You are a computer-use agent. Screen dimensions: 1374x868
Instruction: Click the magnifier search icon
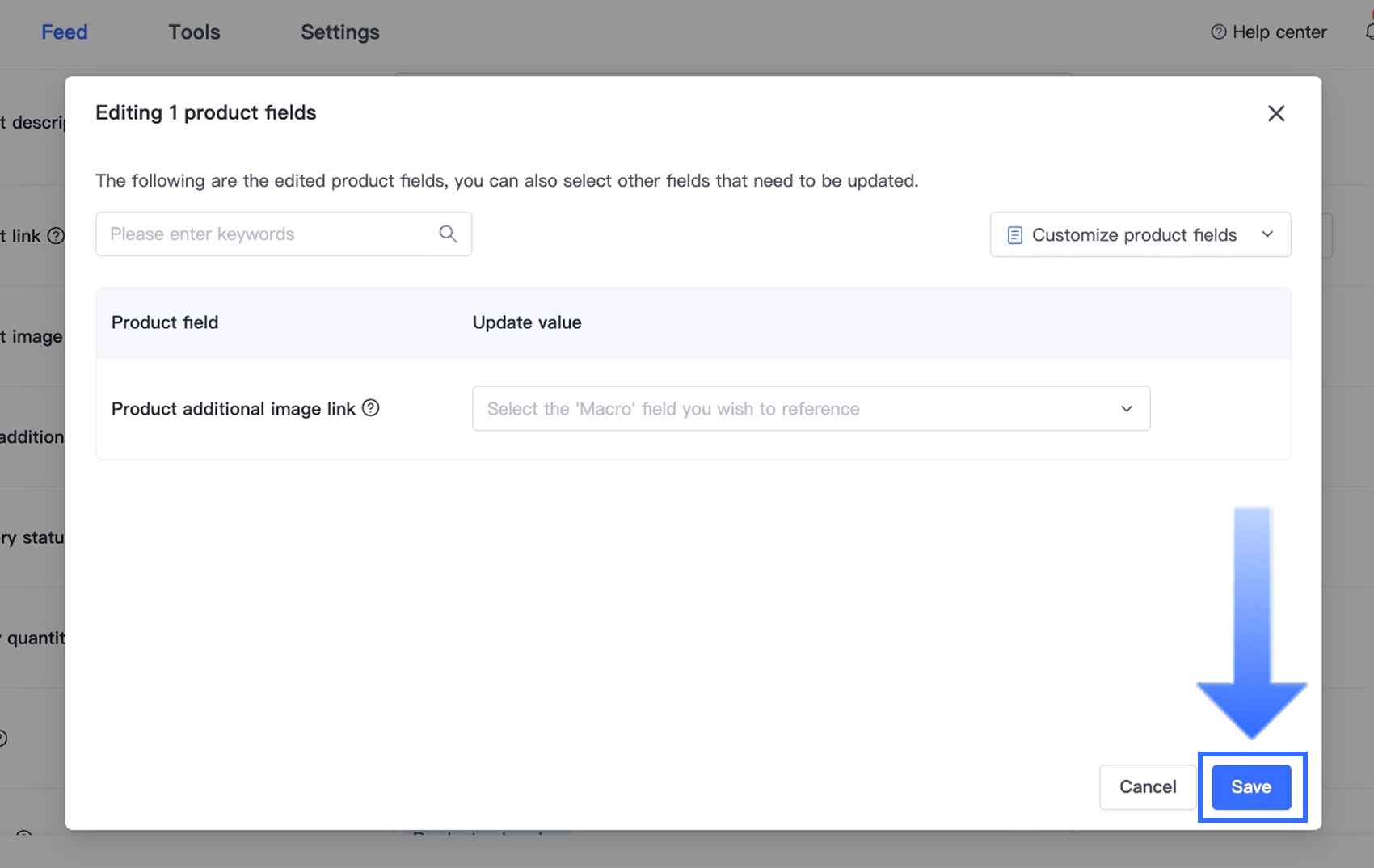tap(448, 234)
